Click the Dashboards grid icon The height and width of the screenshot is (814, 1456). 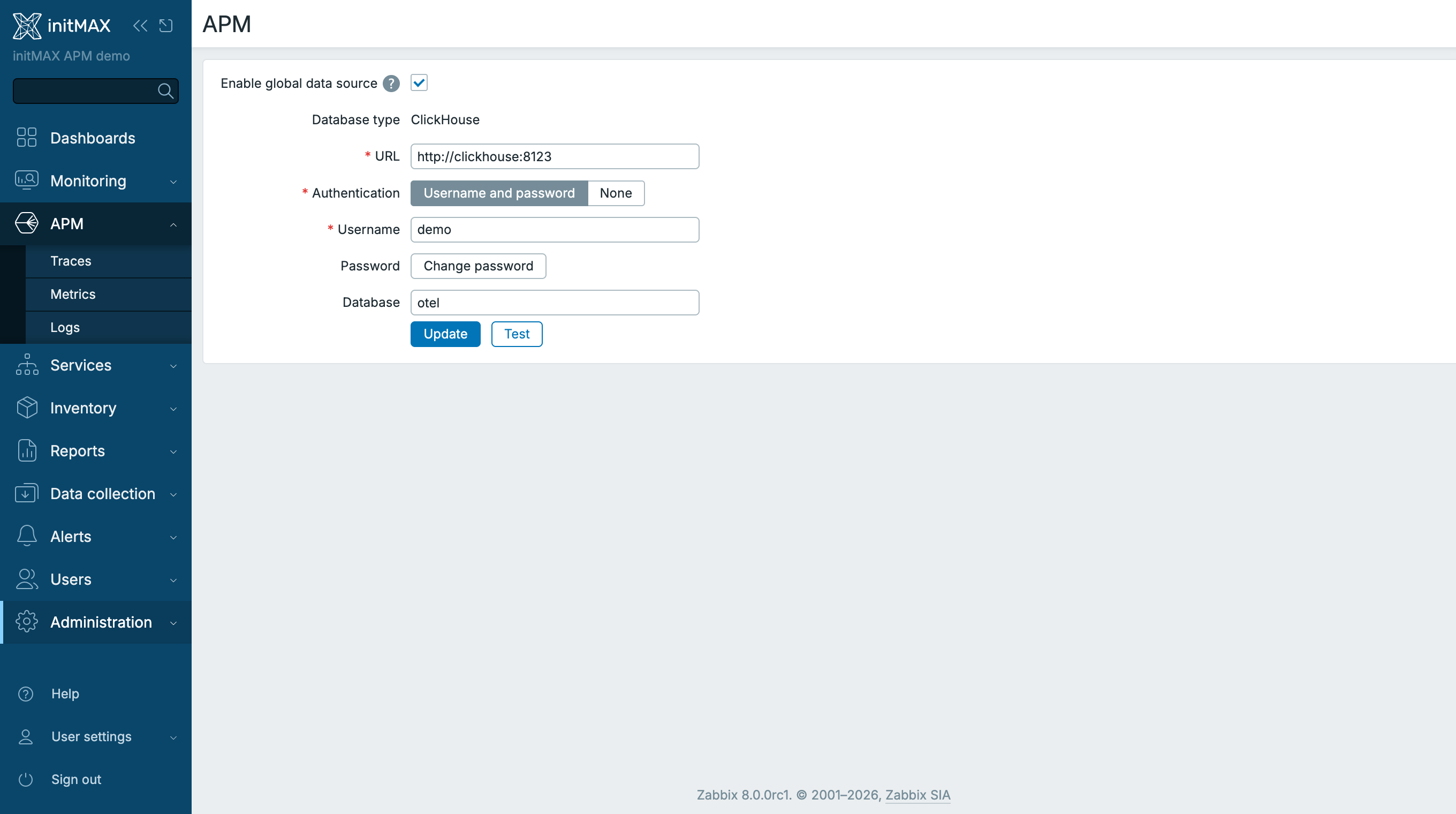[27, 137]
